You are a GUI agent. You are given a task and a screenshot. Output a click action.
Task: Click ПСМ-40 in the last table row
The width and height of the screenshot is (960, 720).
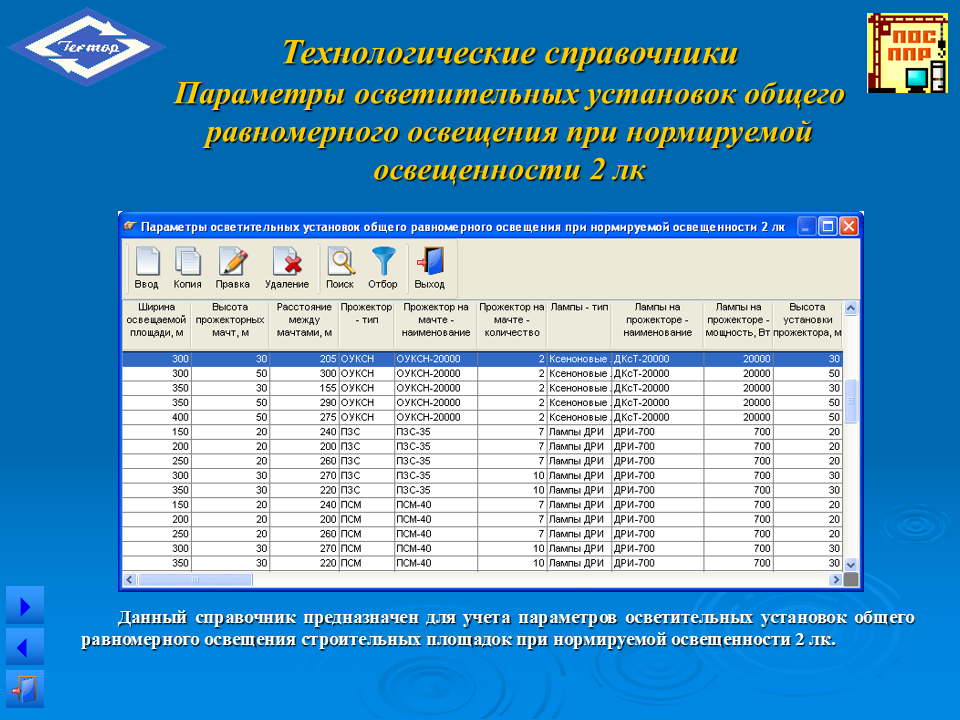click(436, 563)
